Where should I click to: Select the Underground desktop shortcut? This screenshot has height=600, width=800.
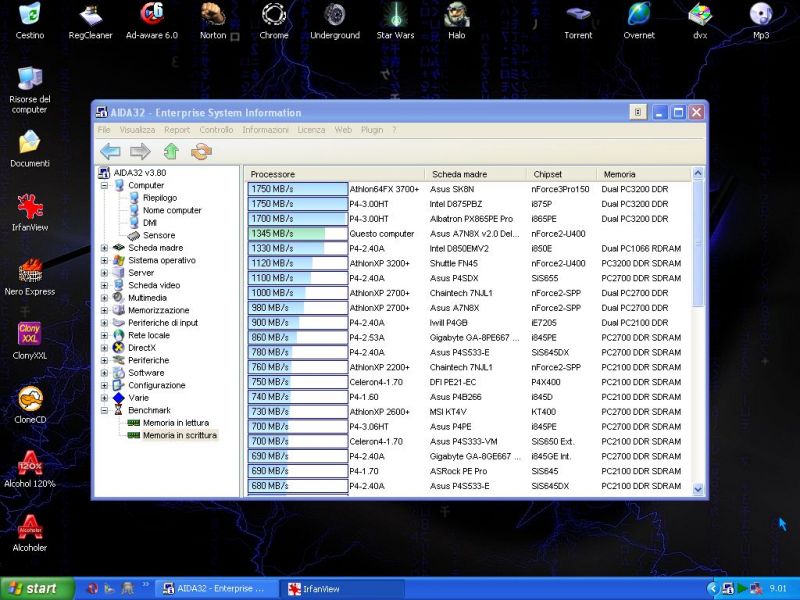coord(335,20)
